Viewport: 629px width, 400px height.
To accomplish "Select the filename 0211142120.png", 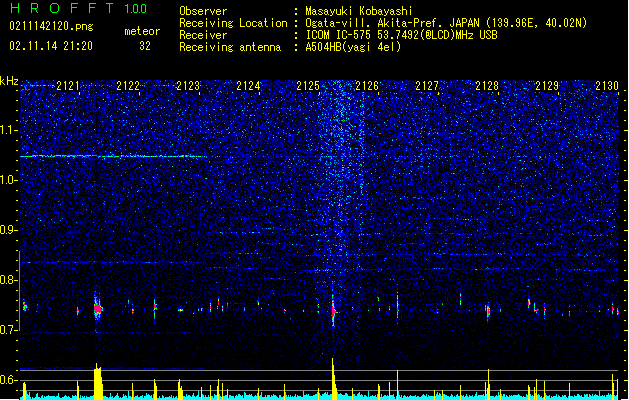I will point(51,26).
